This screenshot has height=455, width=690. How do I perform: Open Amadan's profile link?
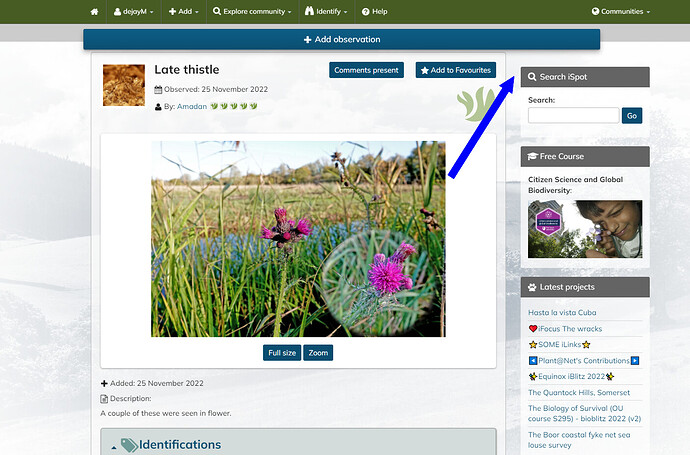[x=192, y=106]
